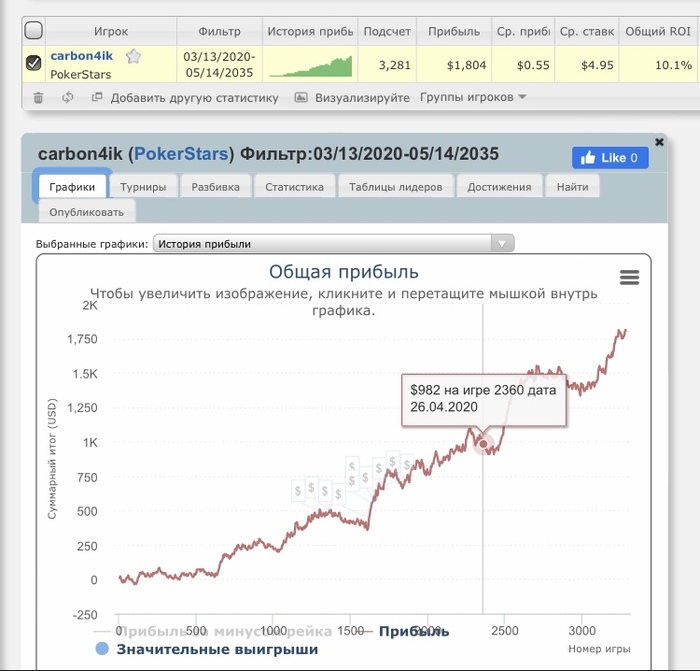Click the PokerStars link in panel title
Screen dimensions: 700x671
pos(182,154)
